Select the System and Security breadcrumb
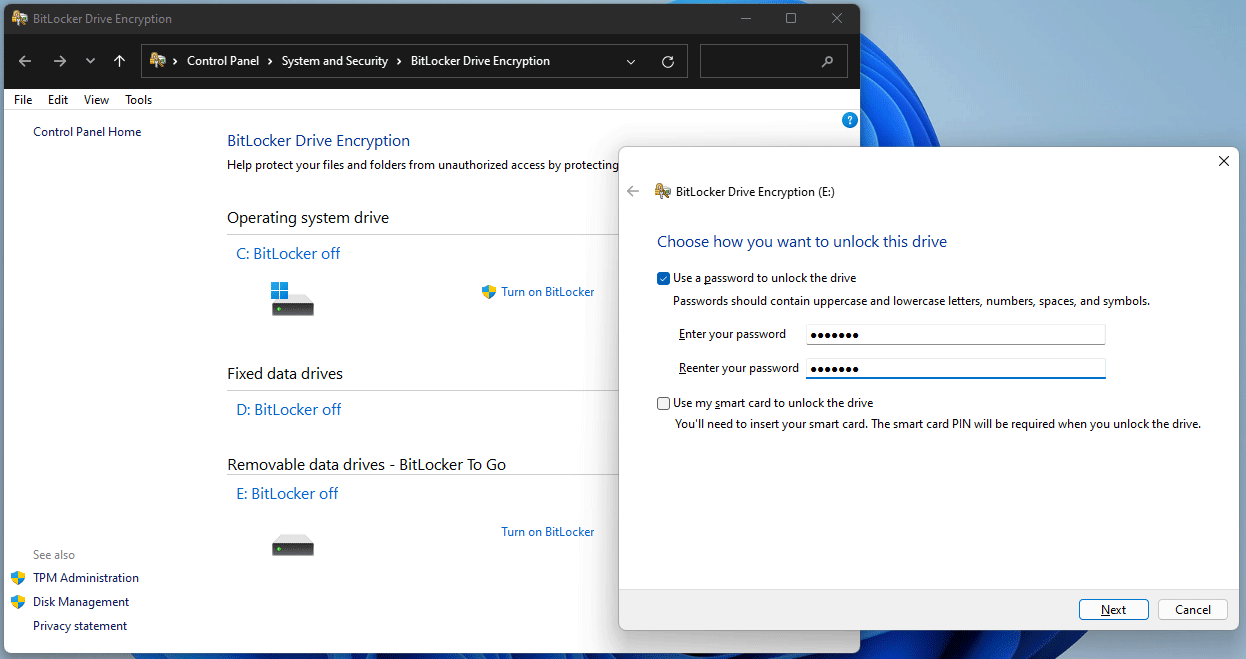 (334, 61)
